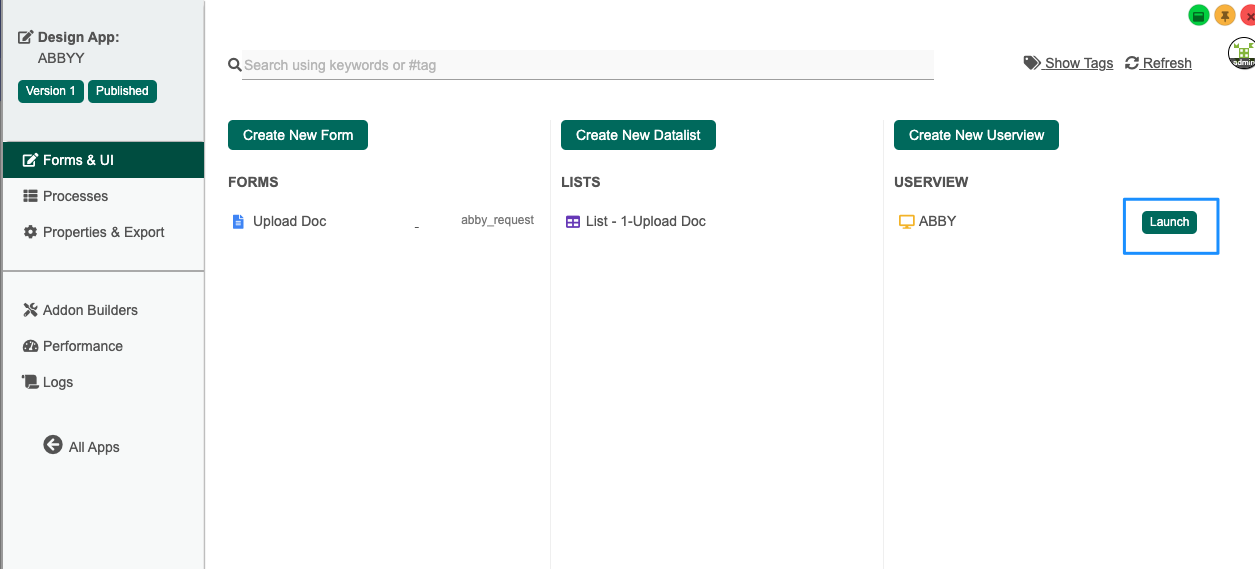Focus the keyword or #tag search field

pos(588,65)
